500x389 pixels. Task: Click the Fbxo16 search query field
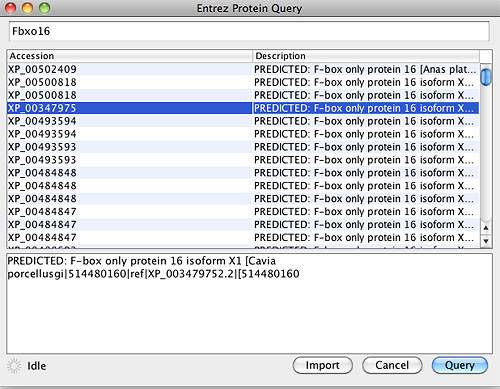[249, 31]
